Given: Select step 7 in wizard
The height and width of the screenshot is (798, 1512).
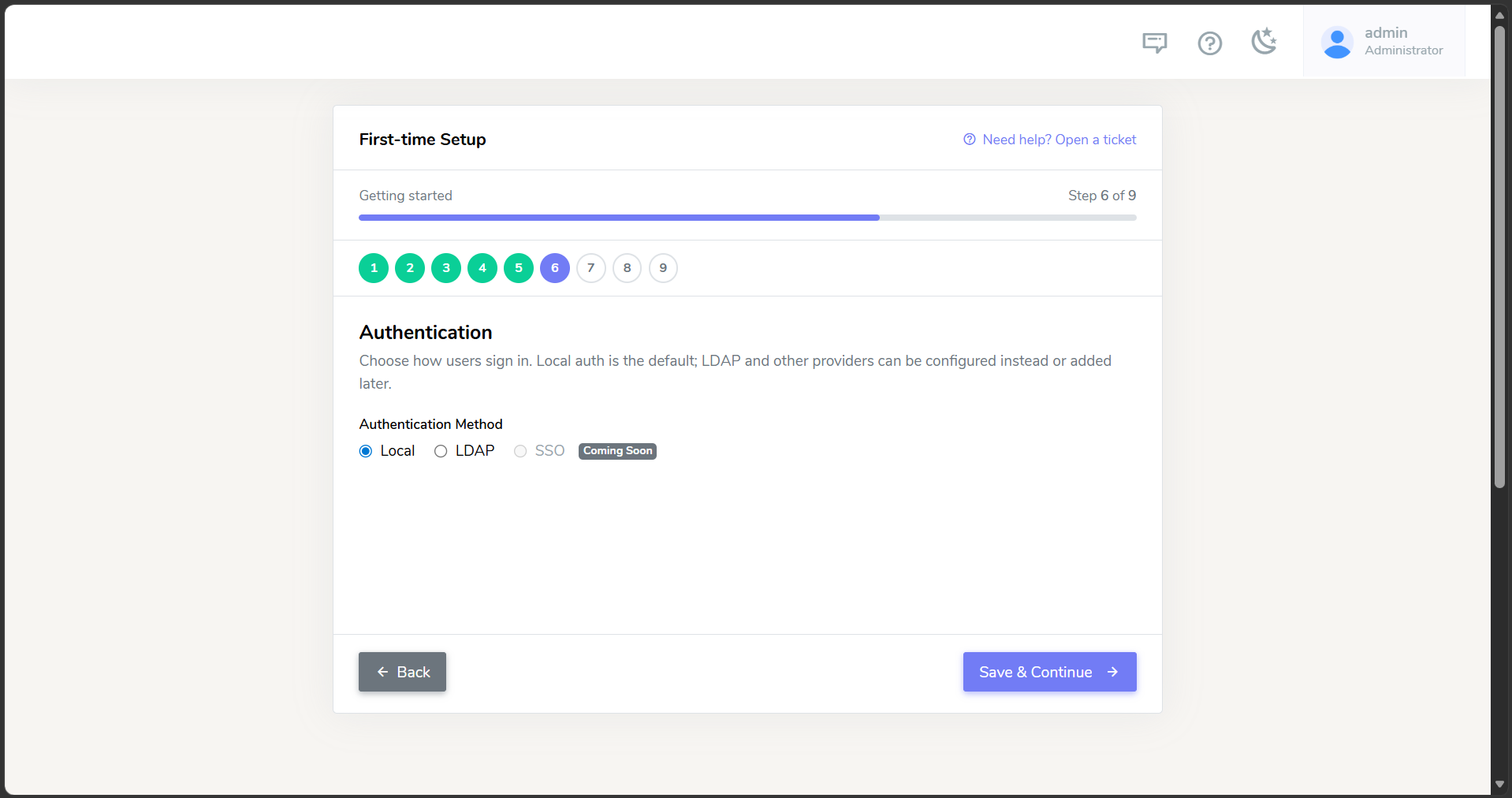Looking at the screenshot, I should pos(591,268).
